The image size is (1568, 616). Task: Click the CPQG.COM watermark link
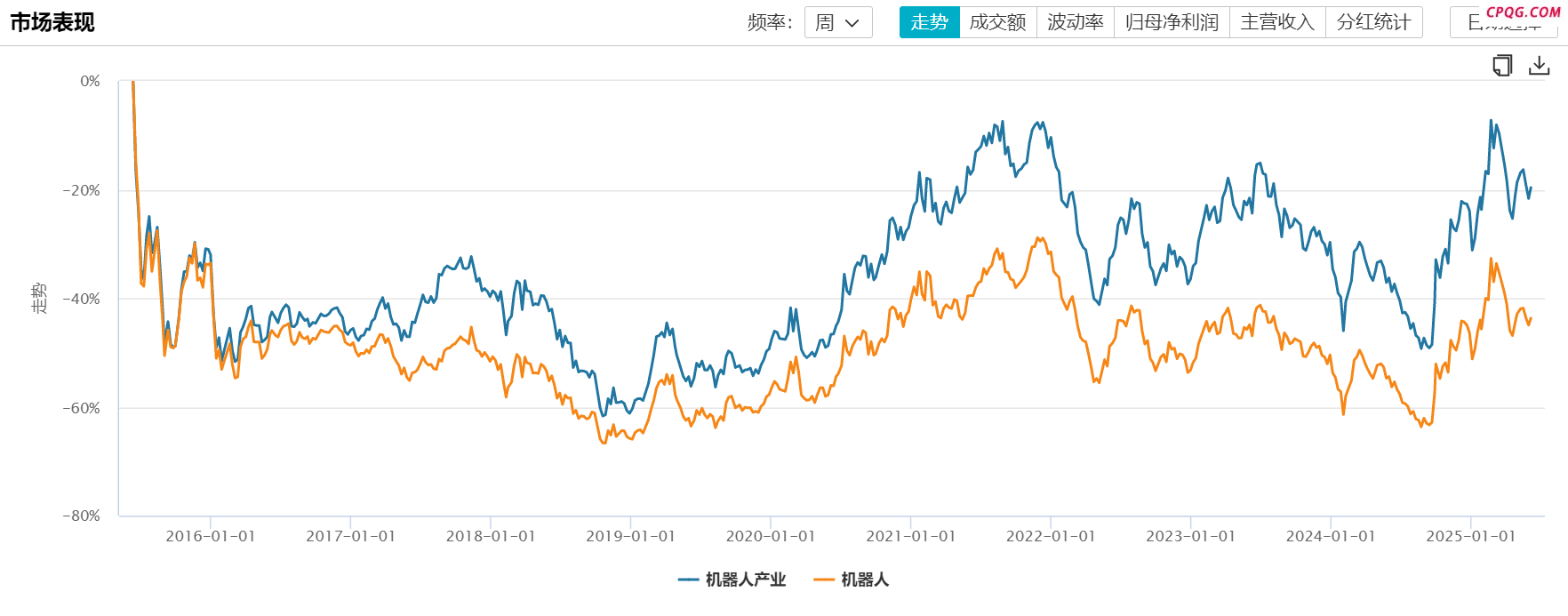(1523, 12)
